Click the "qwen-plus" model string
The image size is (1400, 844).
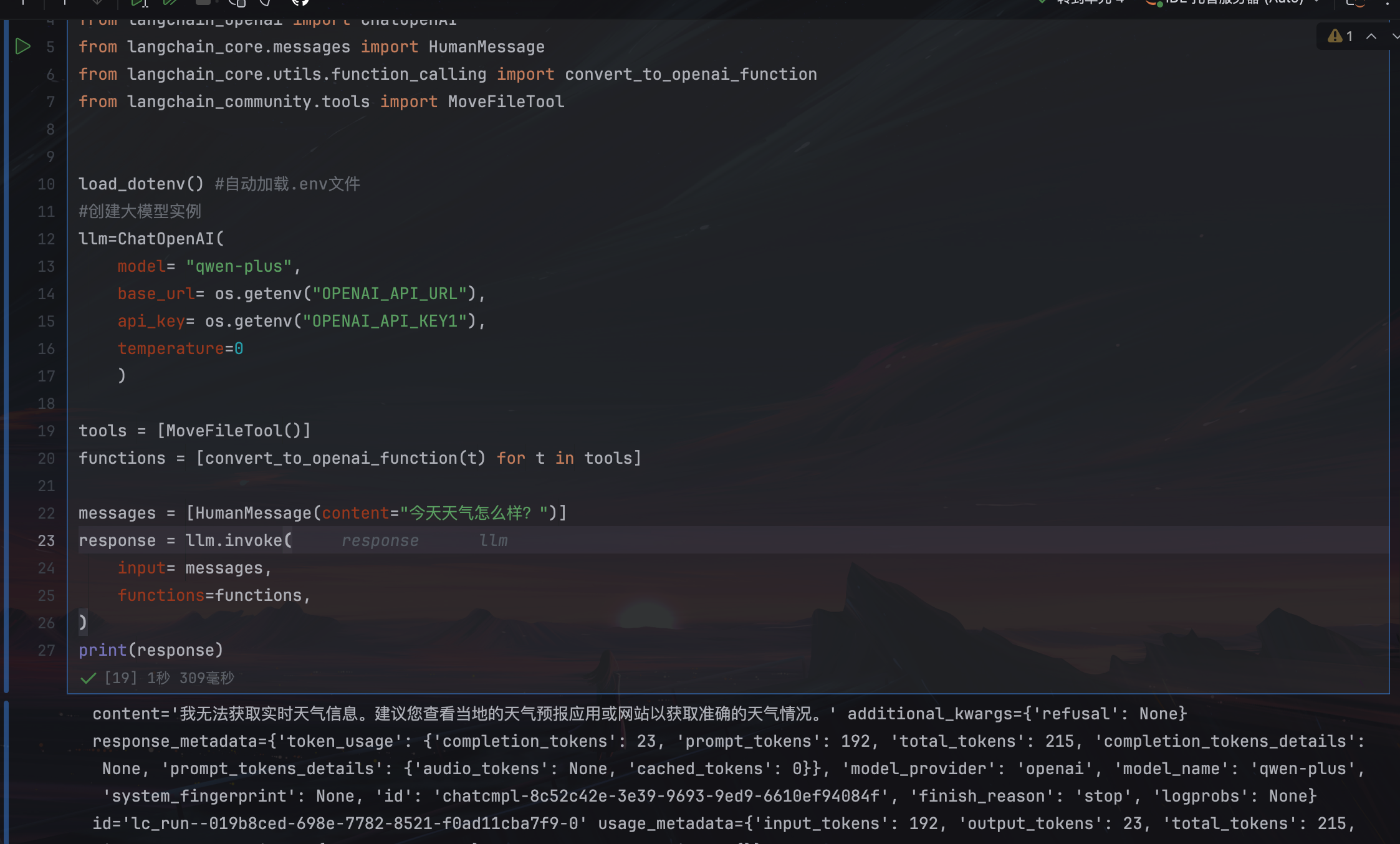[239, 266]
